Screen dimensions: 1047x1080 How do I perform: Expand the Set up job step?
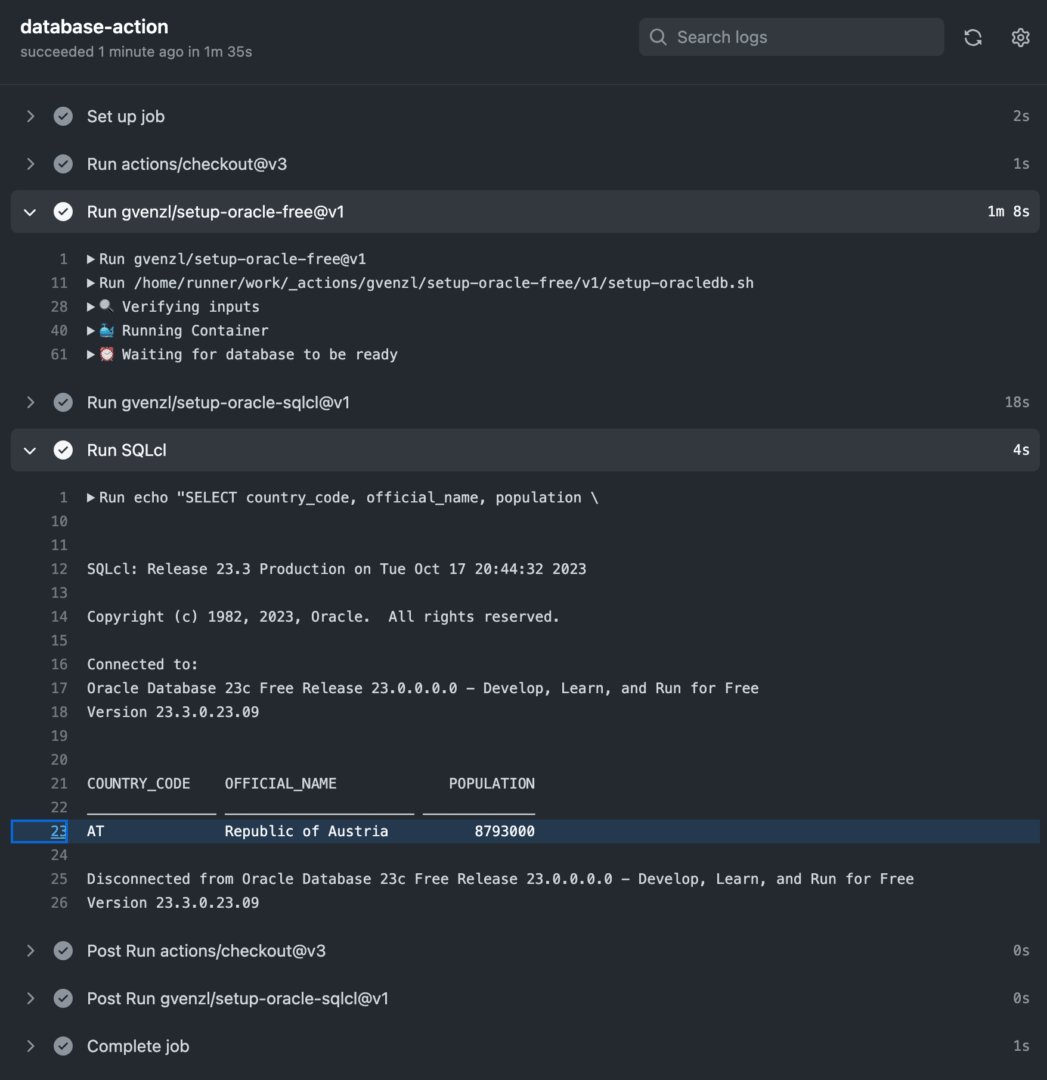(29, 116)
